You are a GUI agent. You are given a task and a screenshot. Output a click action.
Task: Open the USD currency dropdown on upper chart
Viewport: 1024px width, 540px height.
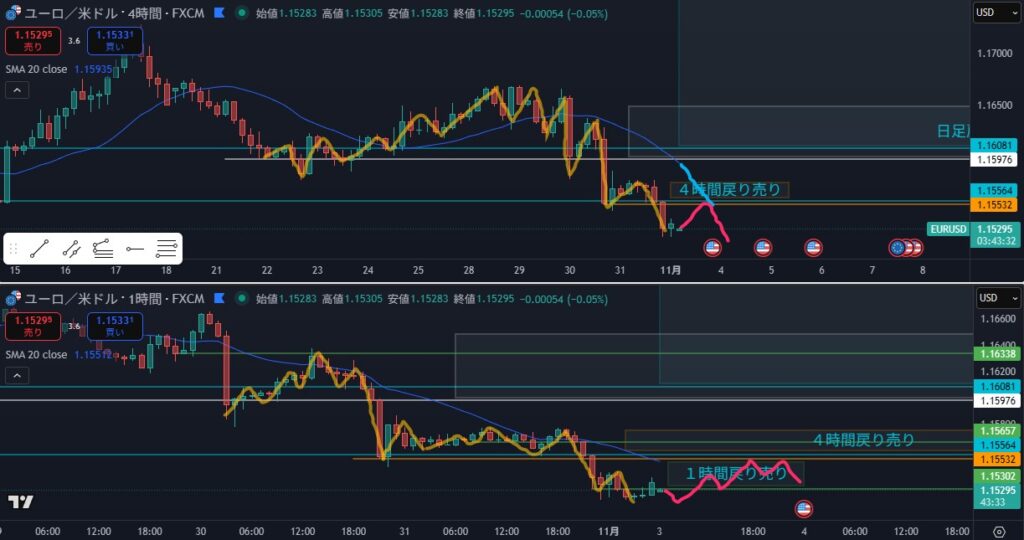[x=996, y=13]
